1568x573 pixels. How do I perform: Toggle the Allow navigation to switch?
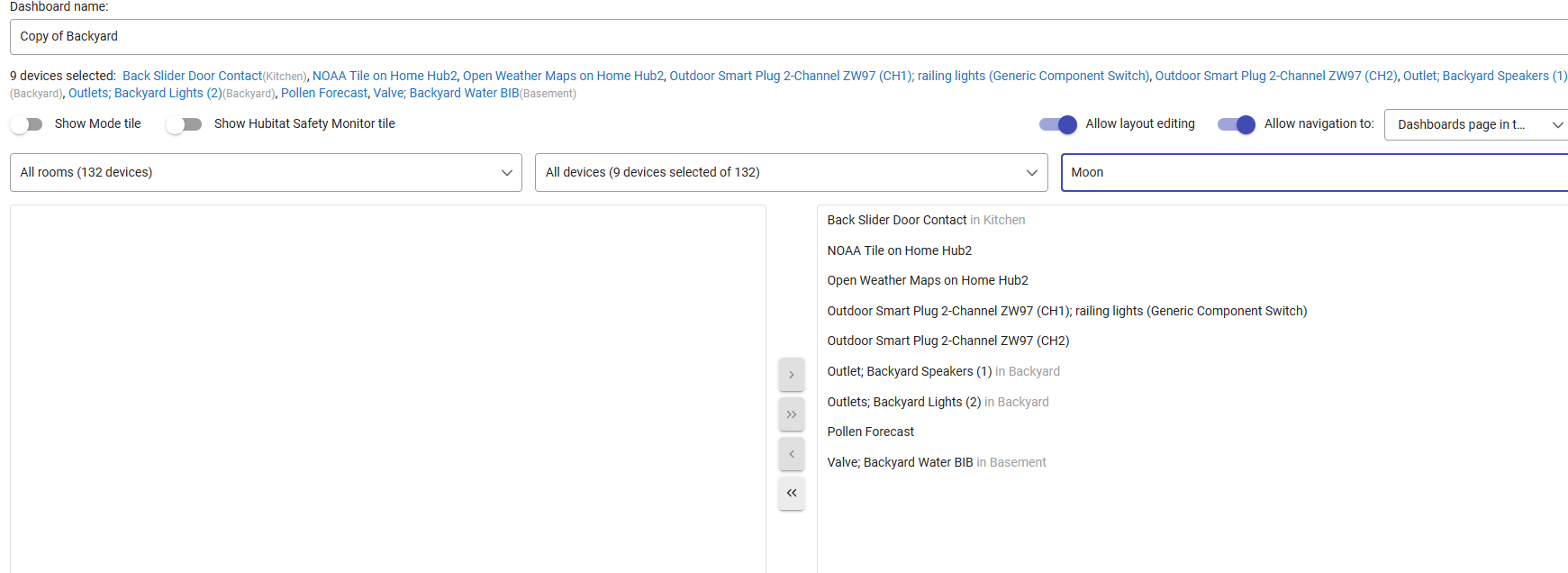point(1236,124)
